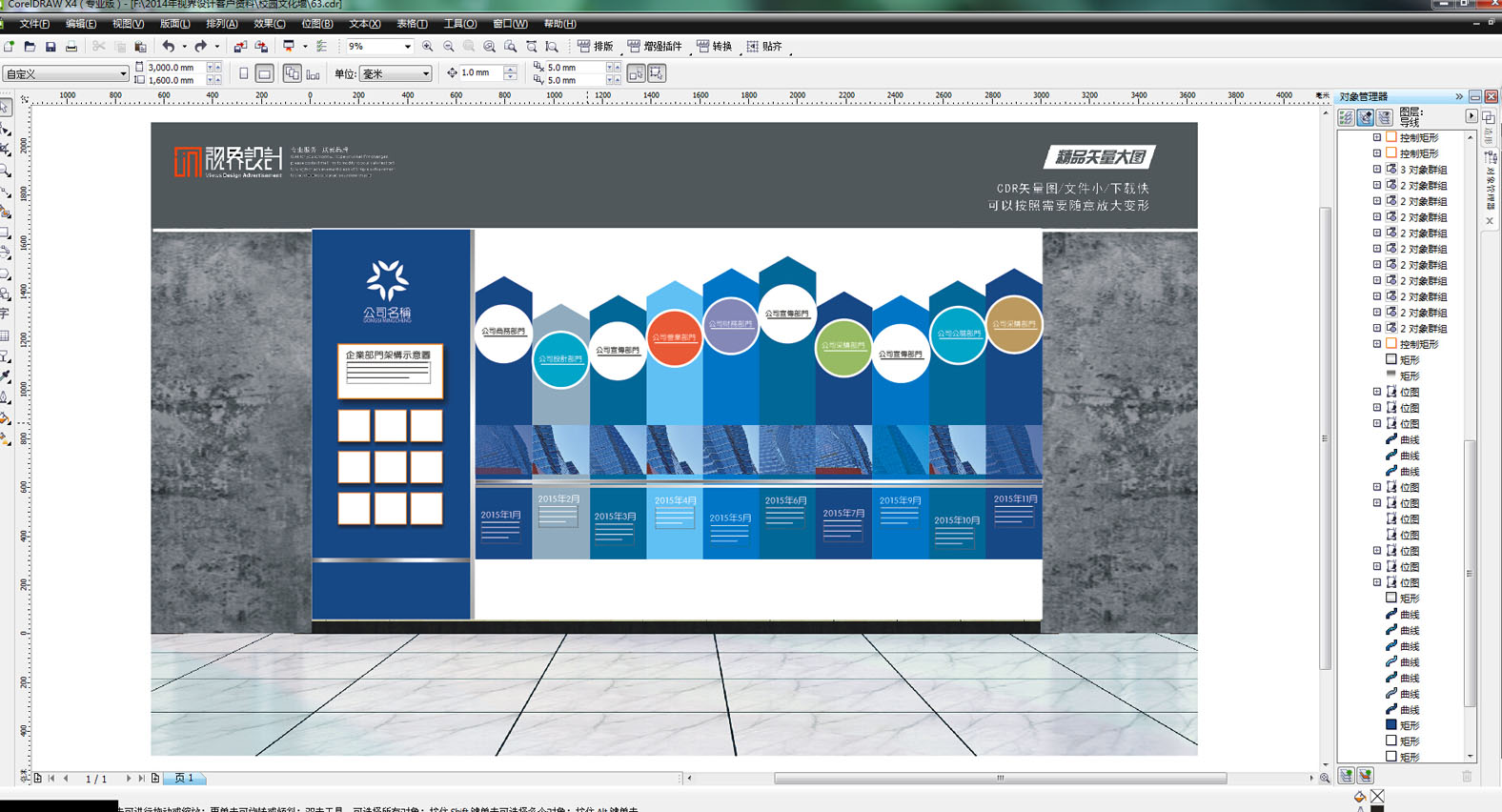The image size is (1502, 812).
Task: Open the undo history dropdown arrow
Action: click(x=184, y=46)
